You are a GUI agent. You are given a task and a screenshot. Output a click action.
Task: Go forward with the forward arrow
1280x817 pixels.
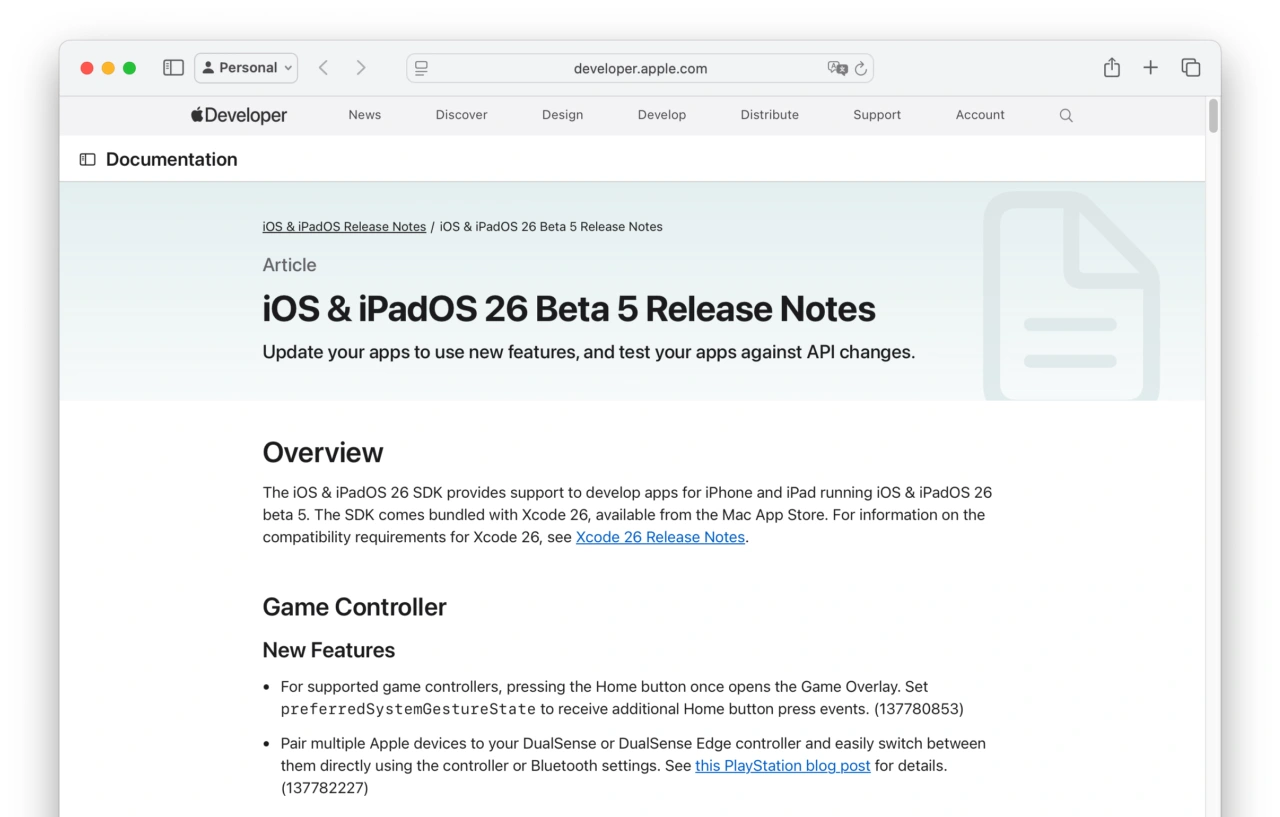pyautogui.click(x=361, y=68)
